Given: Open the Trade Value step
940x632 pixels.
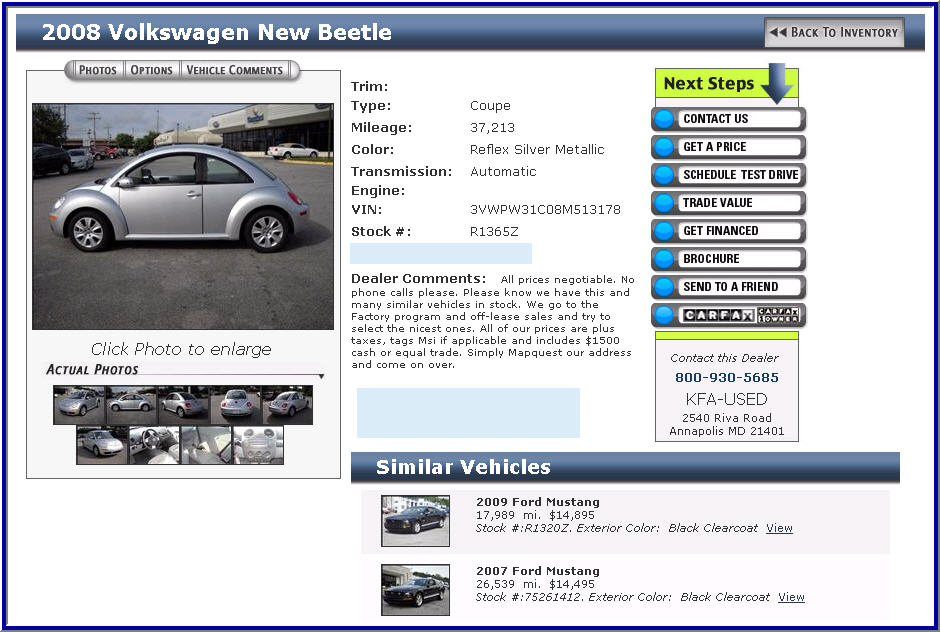Looking at the screenshot, I should 728,203.
